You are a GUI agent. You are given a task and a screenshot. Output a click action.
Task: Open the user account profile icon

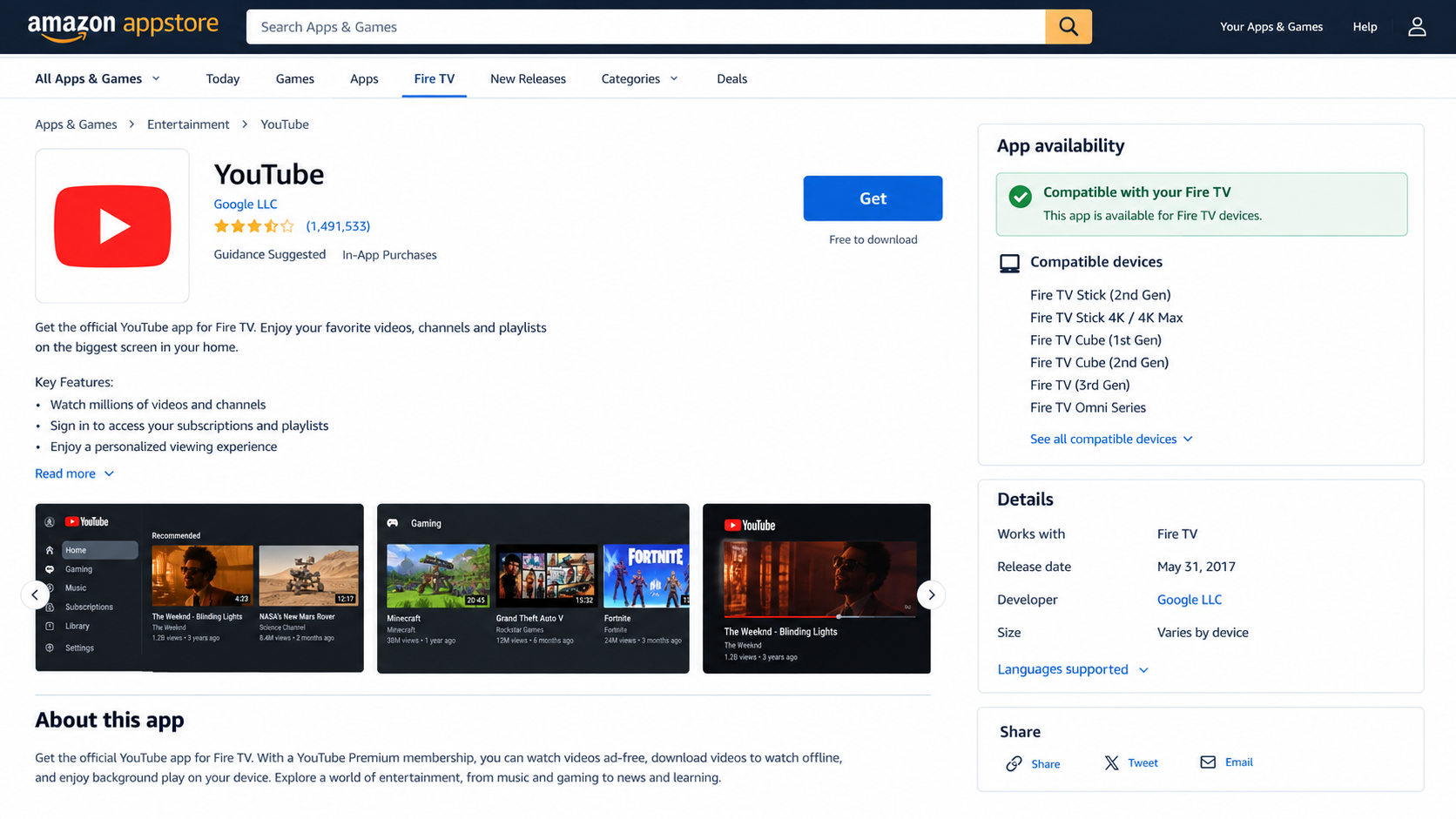[1417, 27]
